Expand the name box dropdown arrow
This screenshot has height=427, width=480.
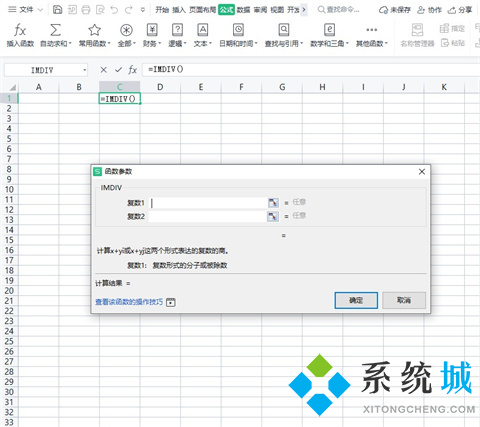[x=85, y=70]
